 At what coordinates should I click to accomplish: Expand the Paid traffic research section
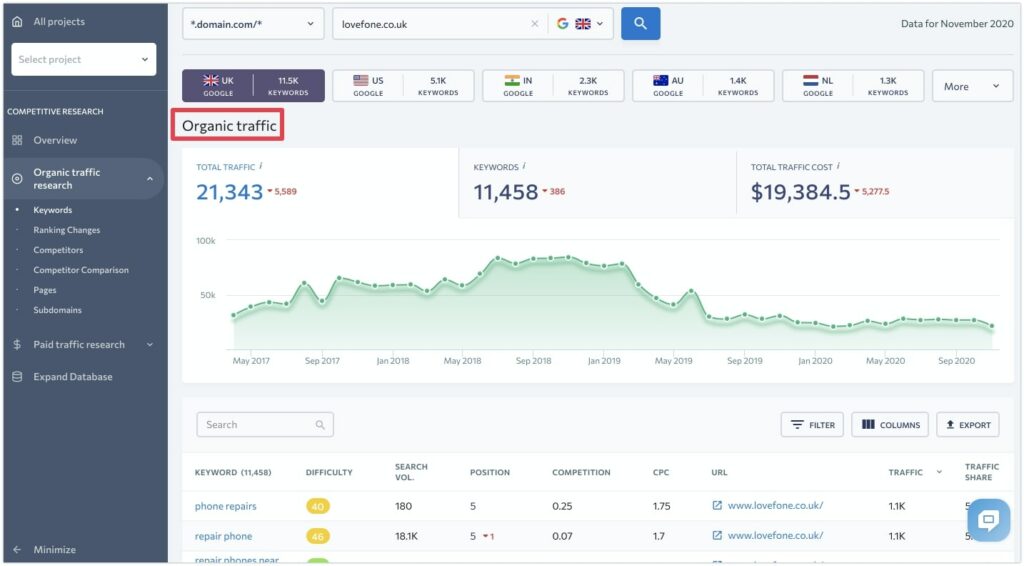point(150,345)
